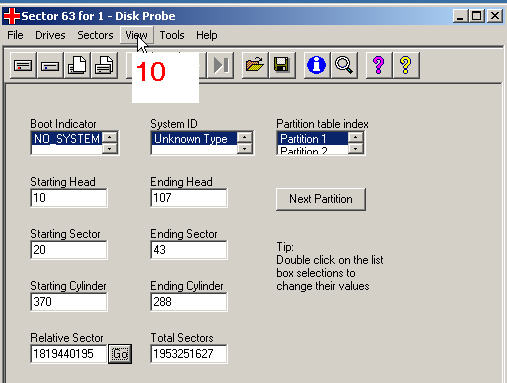Click the Total Sectors field showing 1953251627
This screenshot has width=507, height=383.
coord(189,354)
